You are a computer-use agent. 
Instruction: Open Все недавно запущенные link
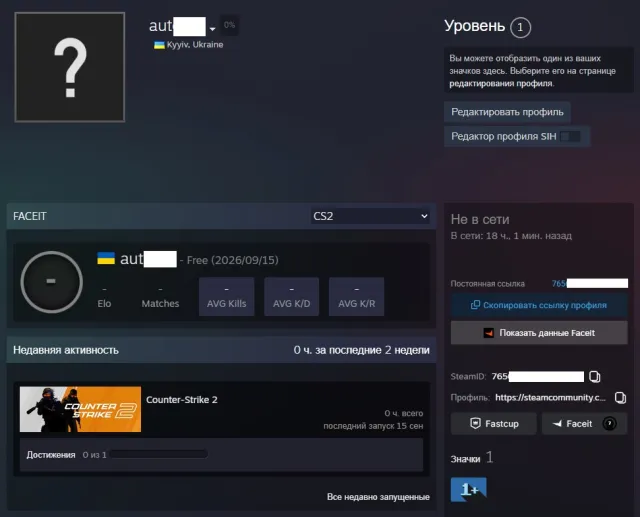(x=378, y=497)
